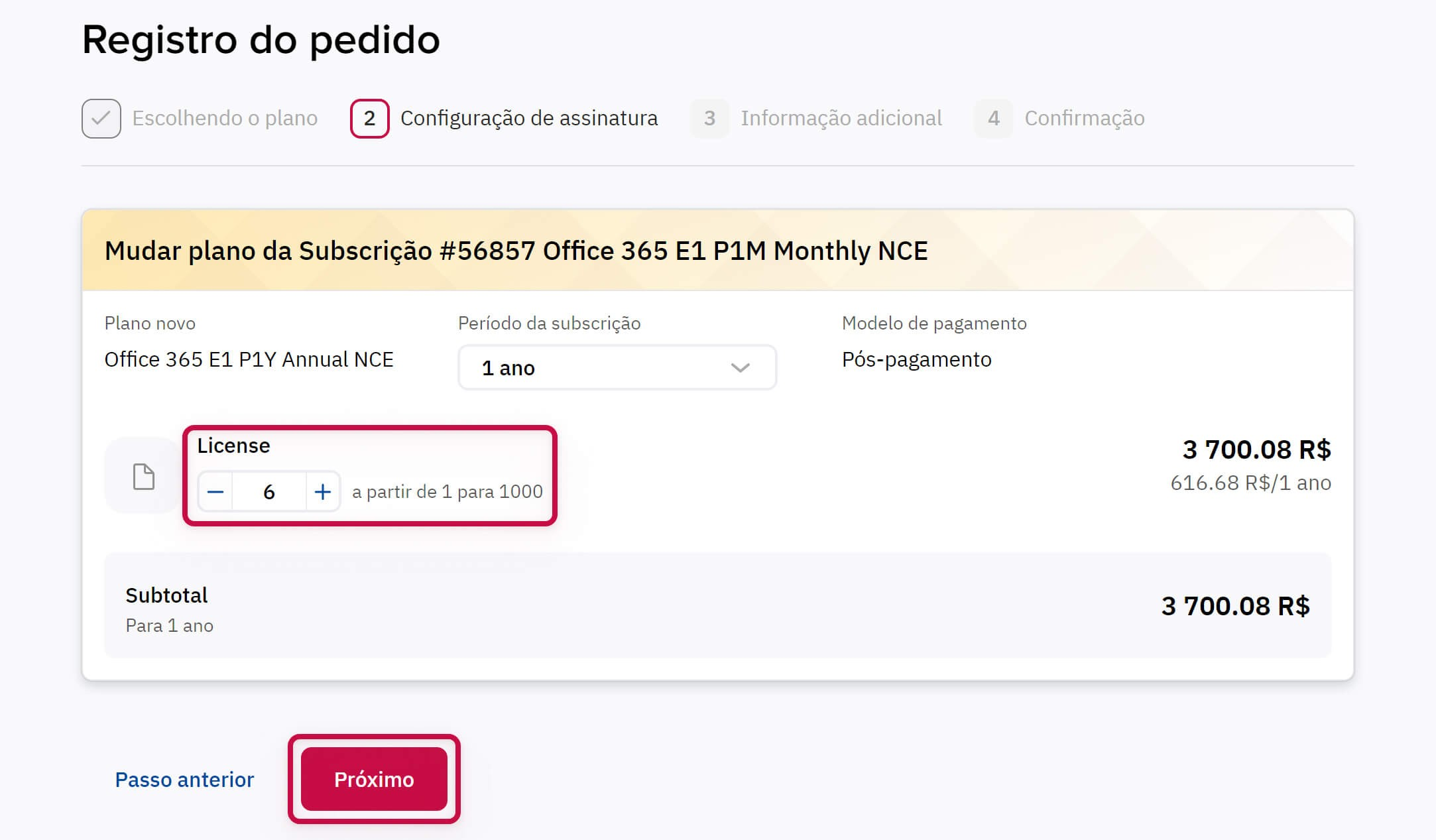Click the Próximo button
1436x840 pixels.
pos(374,779)
